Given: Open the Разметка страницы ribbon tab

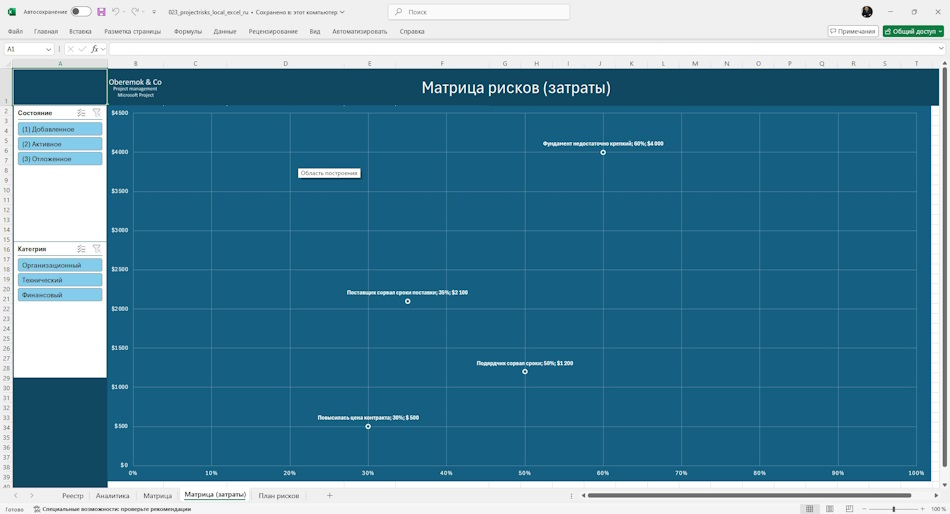Looking at the screenshot, I should [x=133, y=32].
